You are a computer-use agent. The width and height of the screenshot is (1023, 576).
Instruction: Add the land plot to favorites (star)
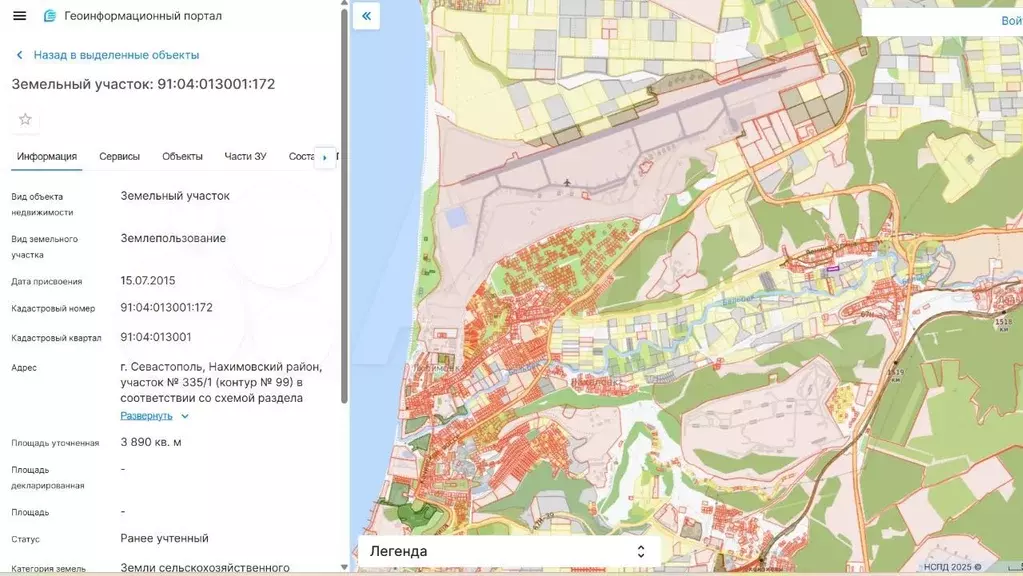pyautogui.click(x=25, y=119)
